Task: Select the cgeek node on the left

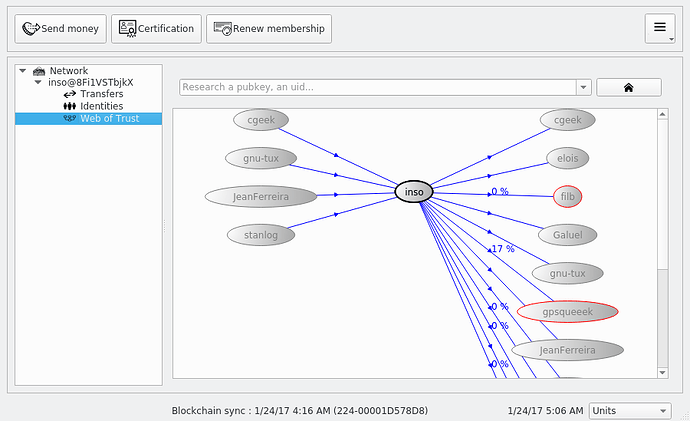Action: pos(261,120)
